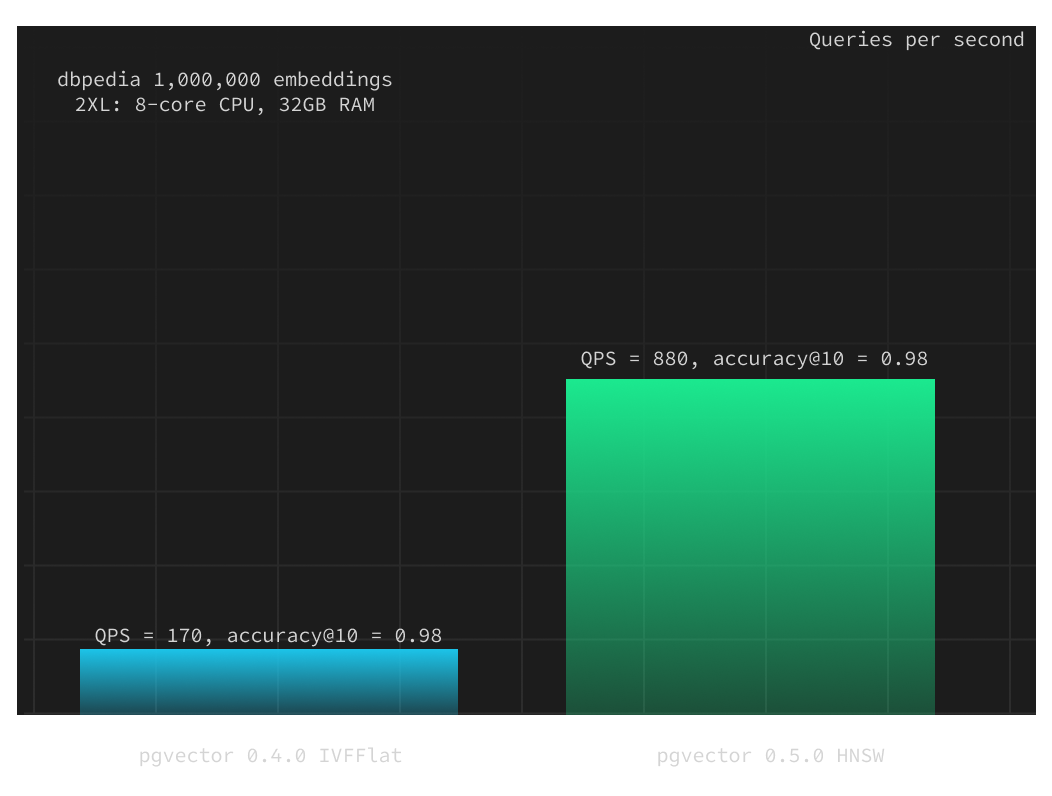Click the "2XL: 8-core CPU, 32GB RAM" line

pyautogui.click(x=225, y=104)
